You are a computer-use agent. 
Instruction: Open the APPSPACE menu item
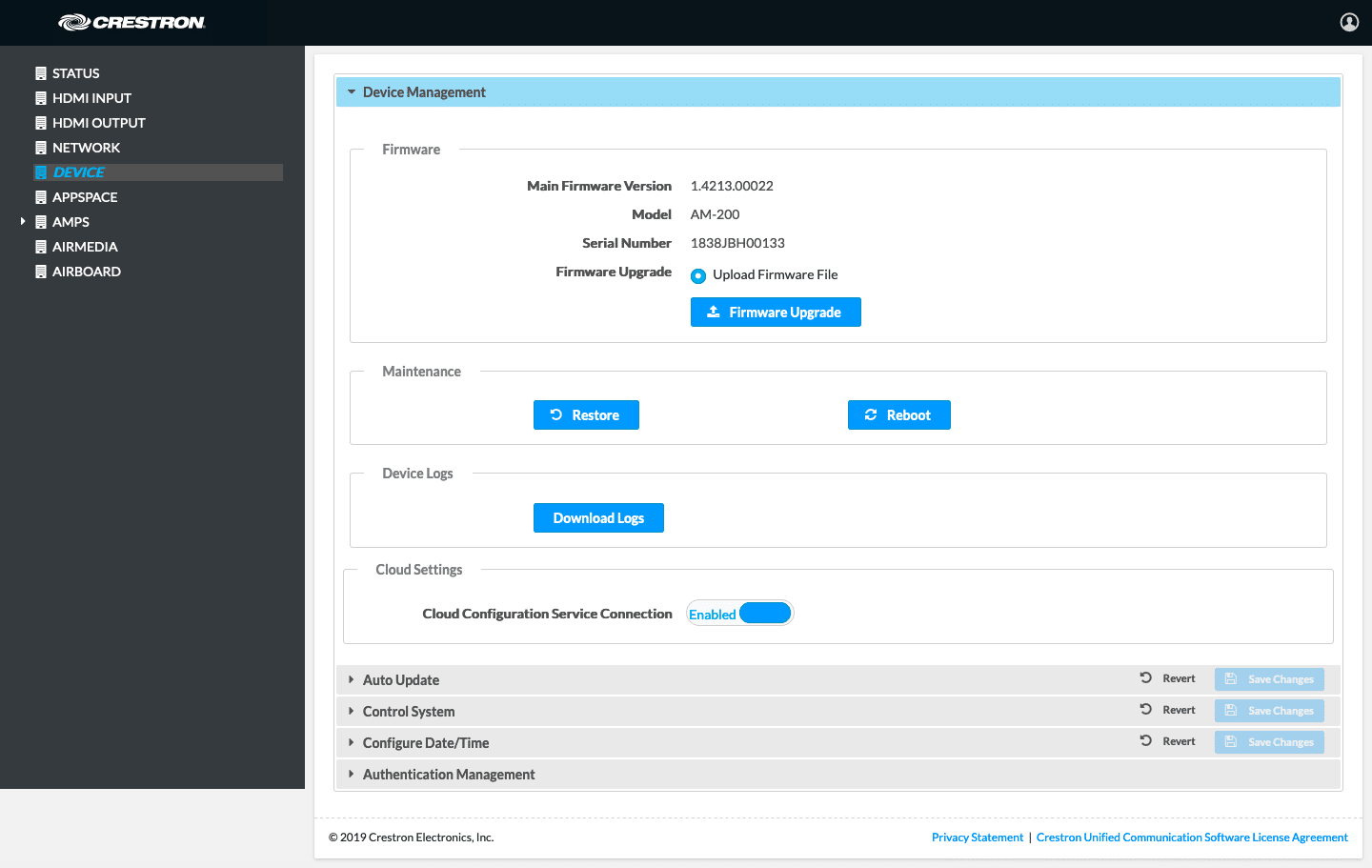[85, 197]
